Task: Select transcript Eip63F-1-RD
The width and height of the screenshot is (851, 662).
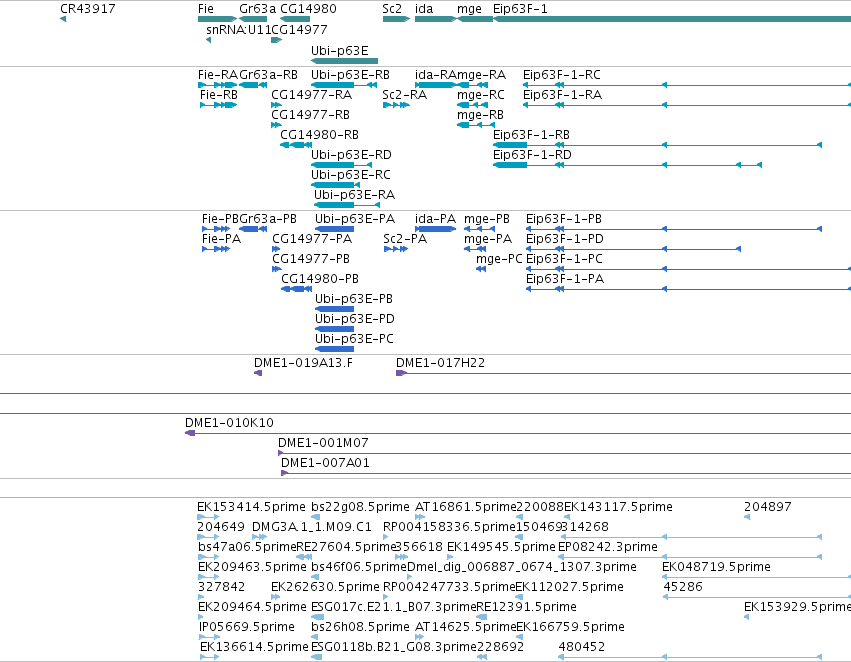Action: point(532,155)
